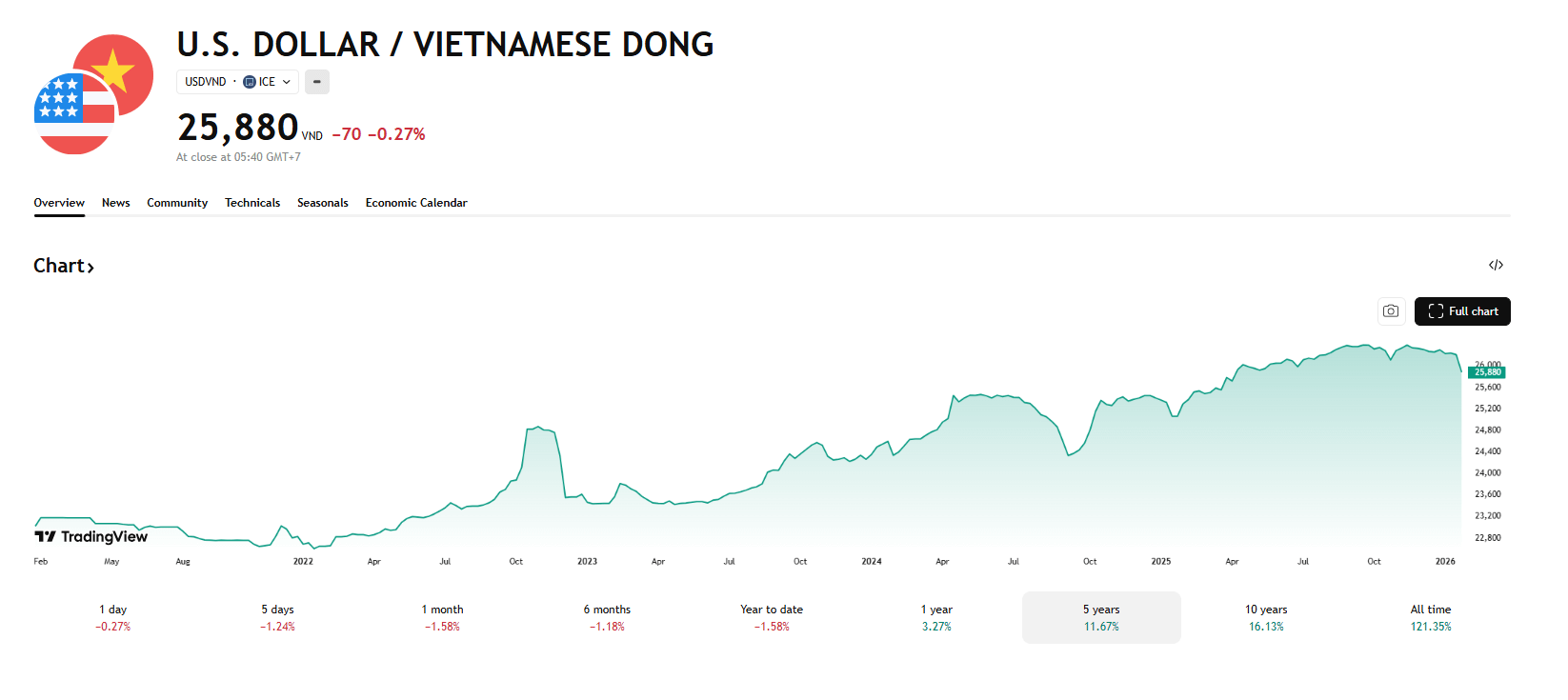This screenshot has height=700, width=1568.
Task: Open the Community tab
Action: click(177, 203)
